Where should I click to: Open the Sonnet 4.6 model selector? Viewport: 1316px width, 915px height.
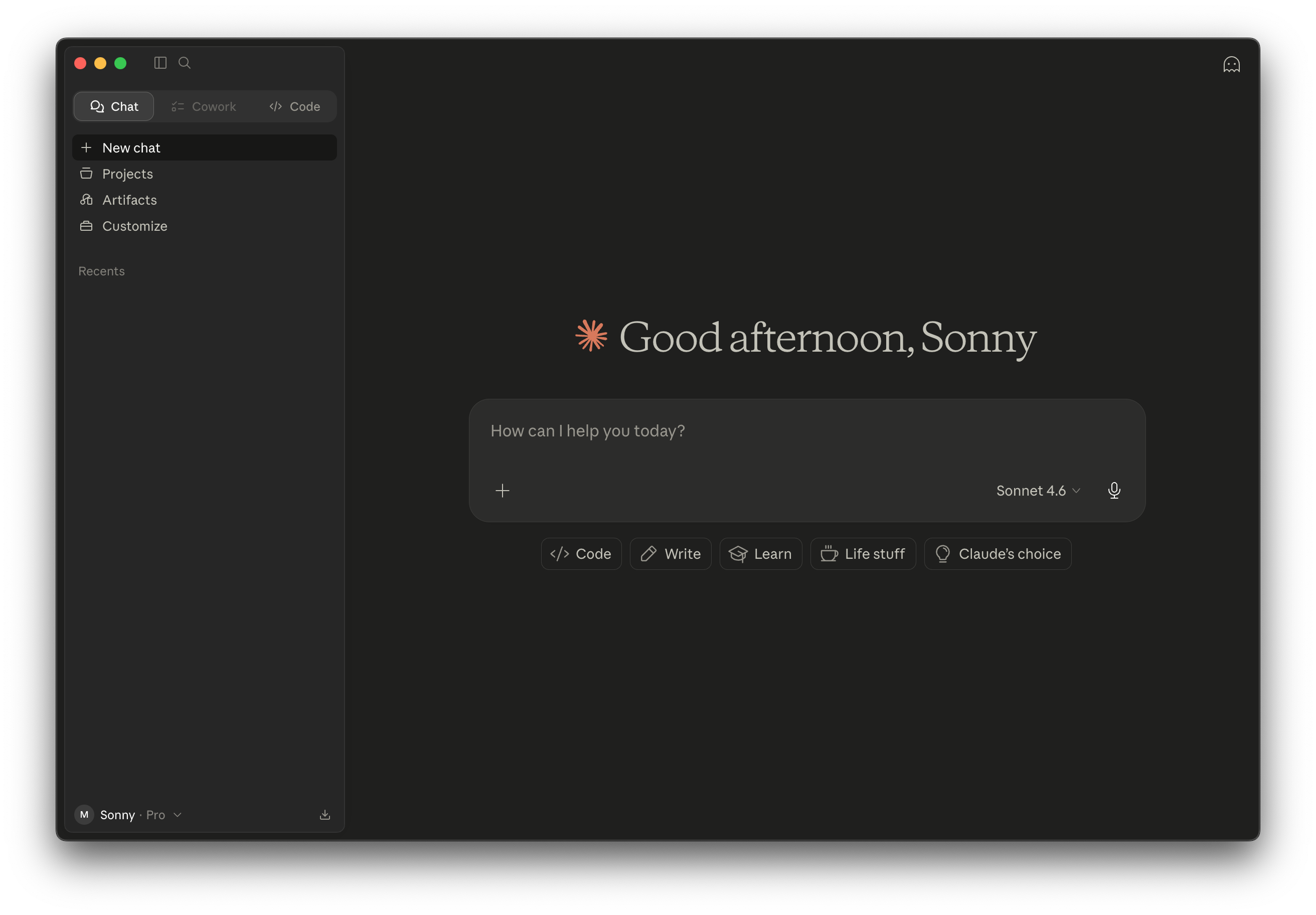[x=1038, y=491]
